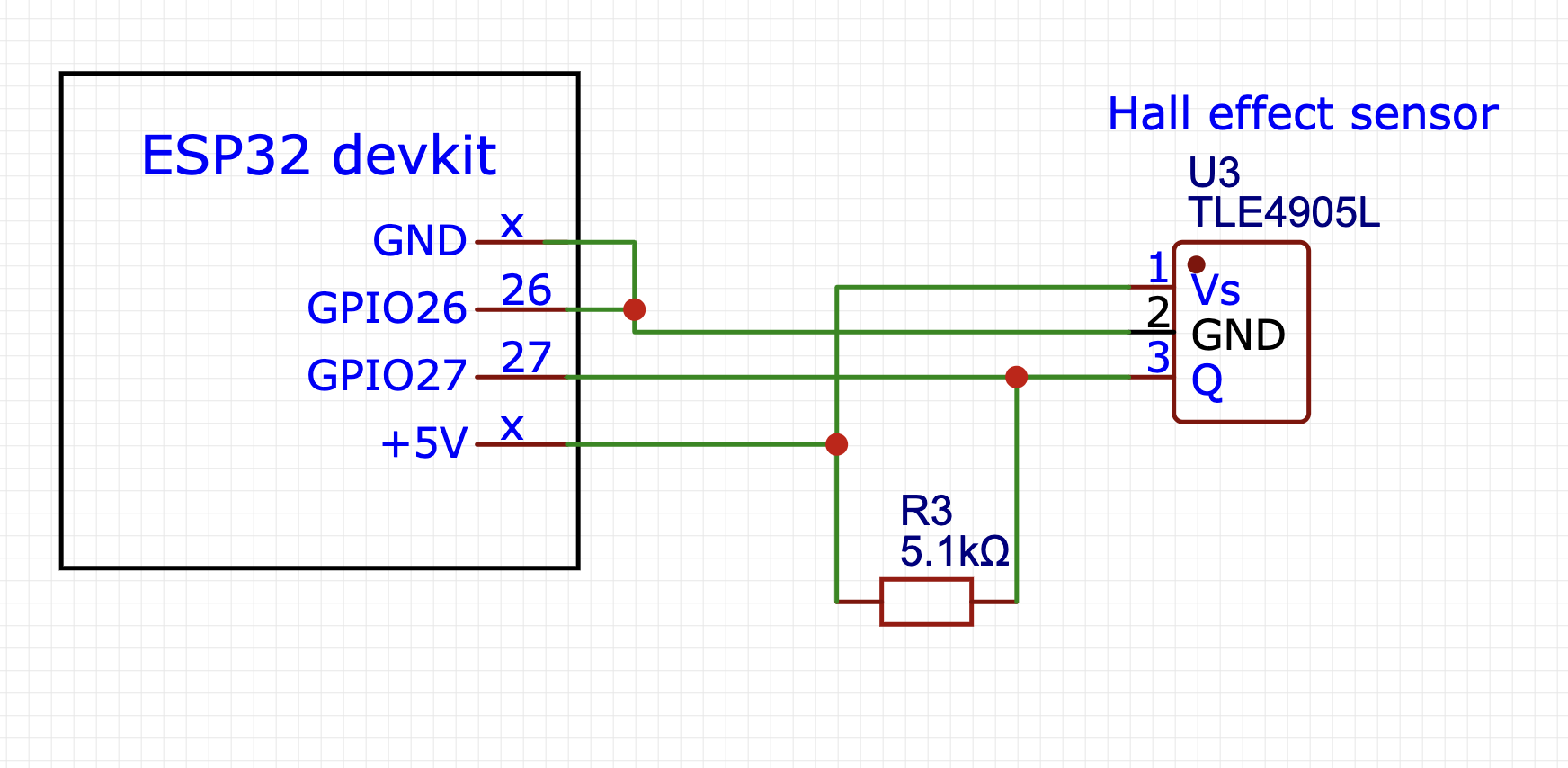This screenshot has width=1568, height=768.
Task: Select junction dot on Q output wire
Action: pyautogui.click(x=1016, y=377)
